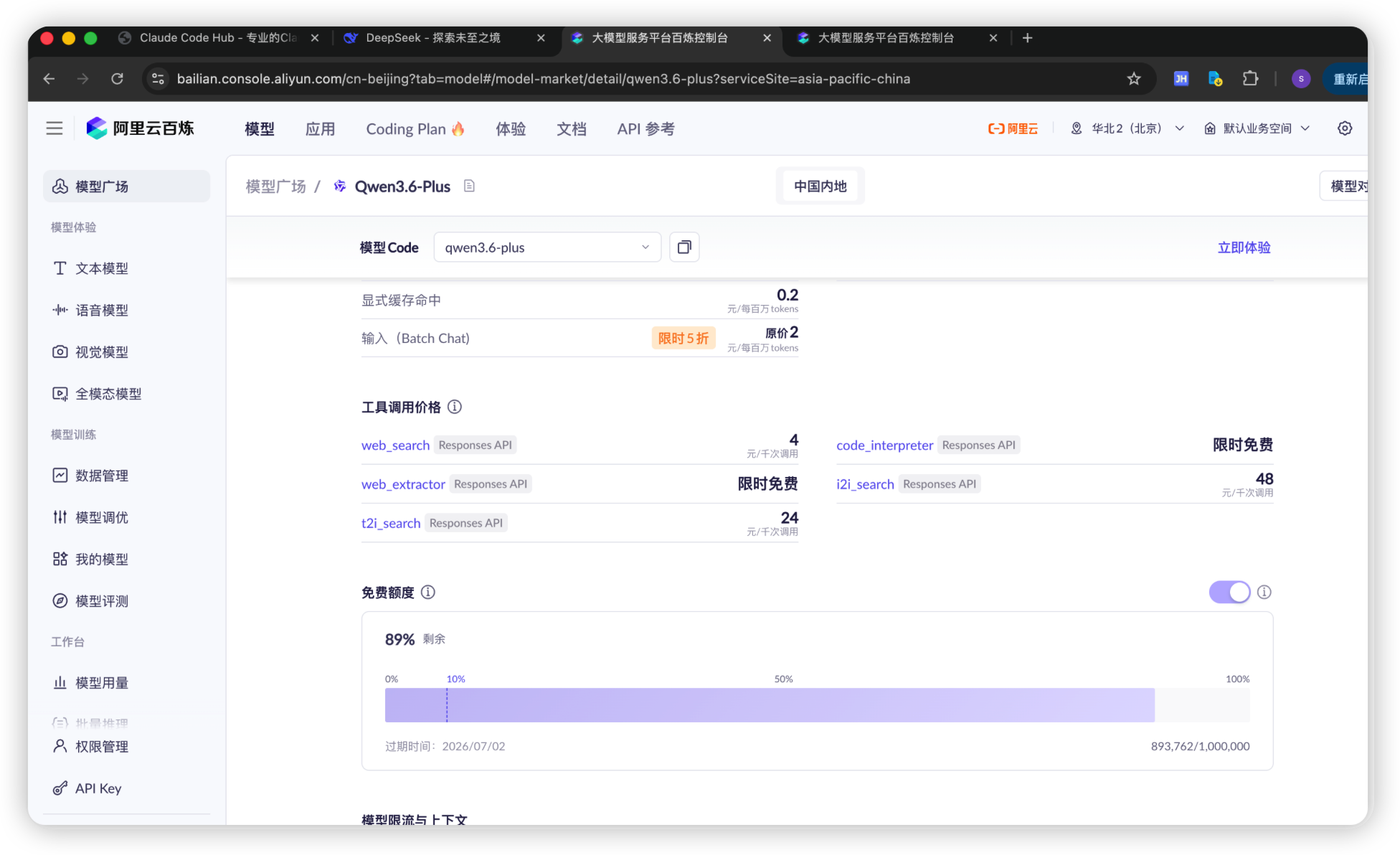Image resolution: width=1400 pixels, height=855 pixels.
Task: Select 模型调优 in the sidebar
Action: pyautogui.click(x=101, y=516)
